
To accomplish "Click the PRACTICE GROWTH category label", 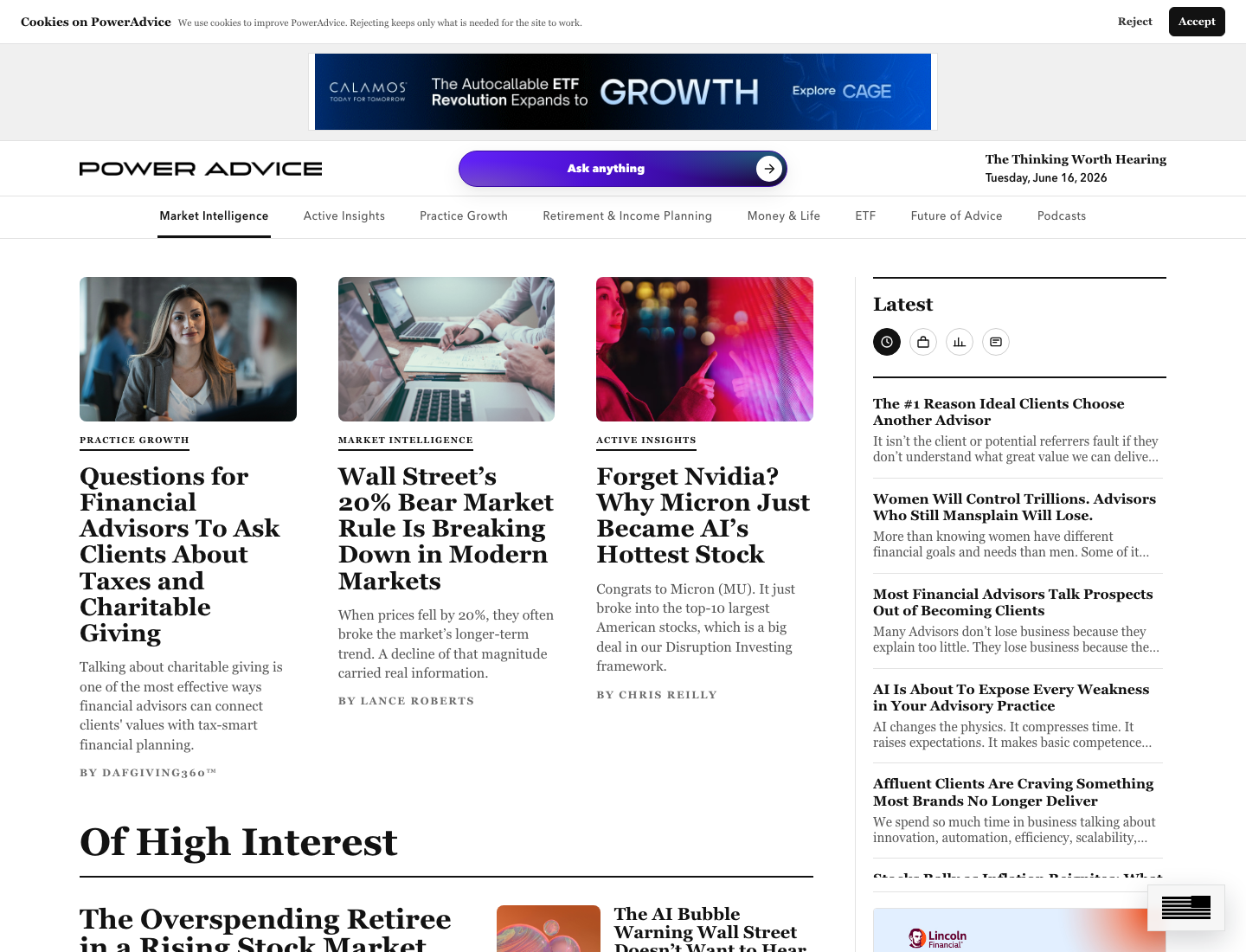I will (134, 441).
